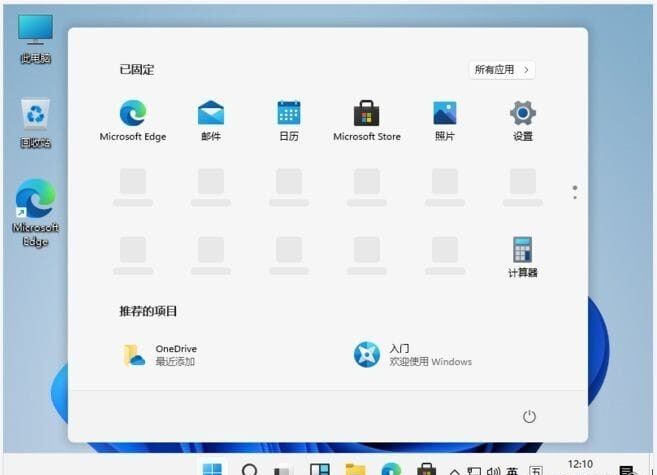
Task: Open taskbar search magnifier
Action: [250, 469]
